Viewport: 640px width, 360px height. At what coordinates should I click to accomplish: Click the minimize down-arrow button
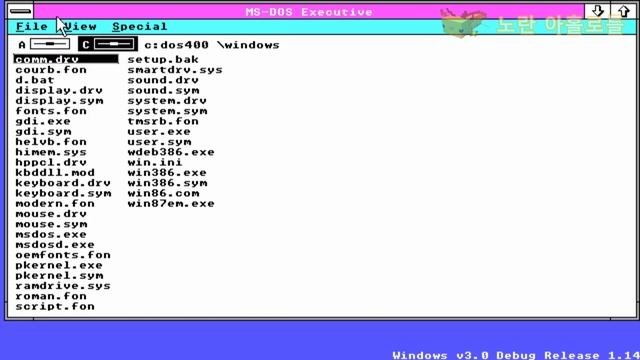tap(598, 11)
